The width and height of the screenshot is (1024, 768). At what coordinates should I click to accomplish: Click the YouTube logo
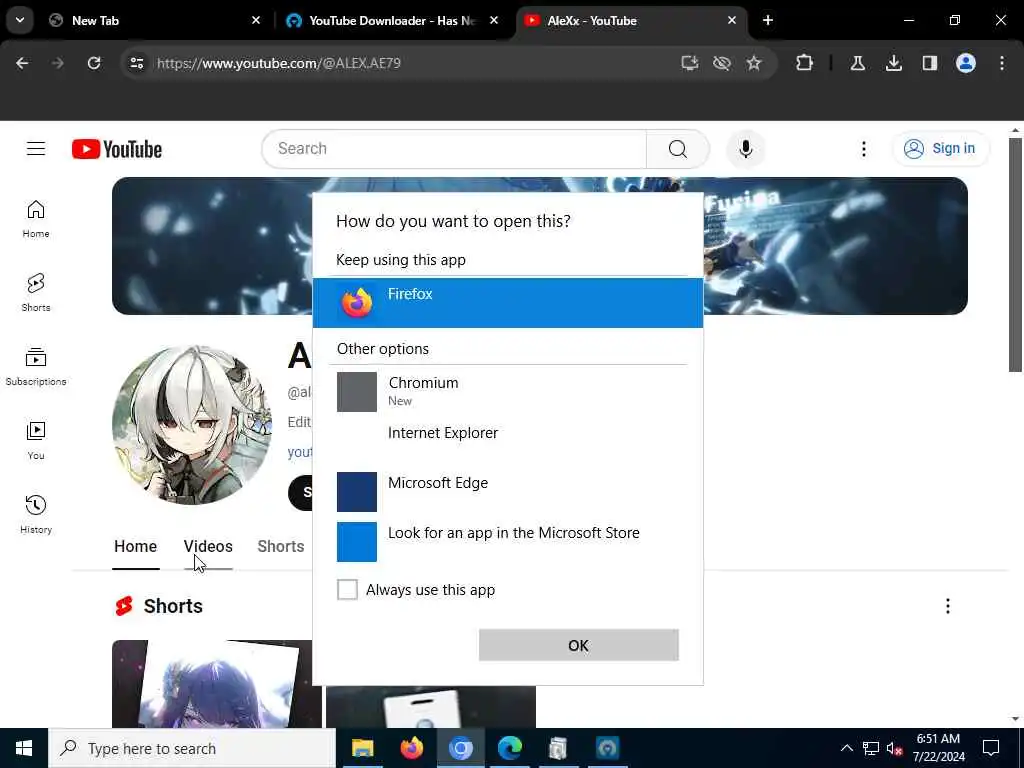pos(117,149)
